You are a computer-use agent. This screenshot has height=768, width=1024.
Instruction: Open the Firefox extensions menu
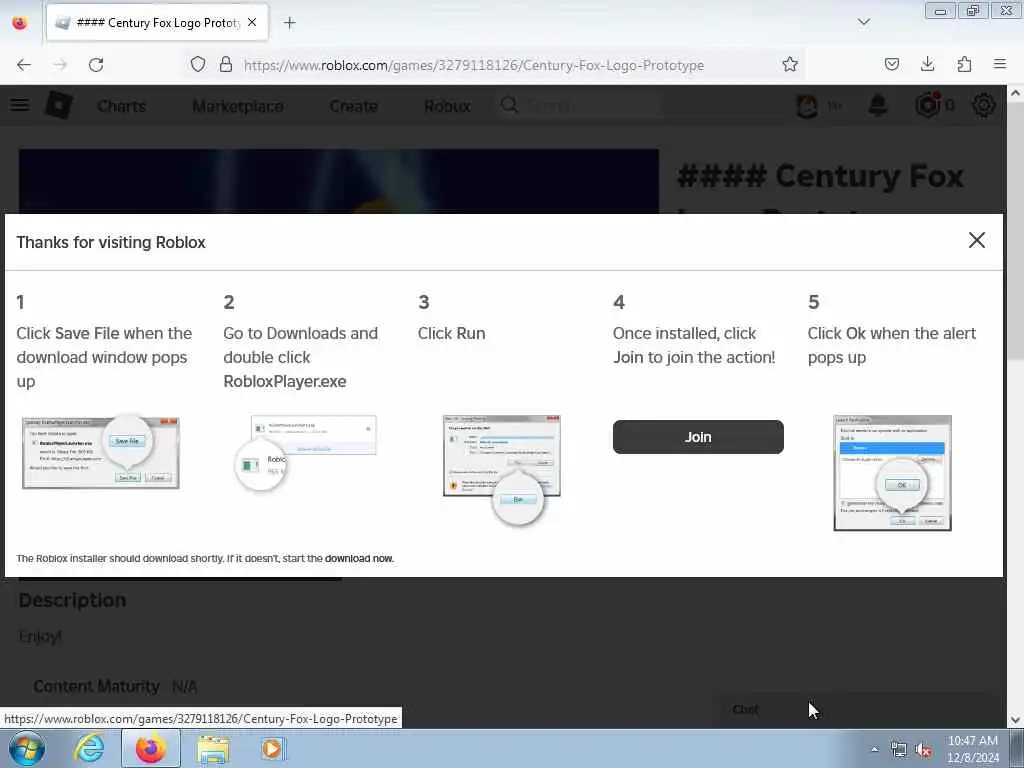pos(964,64)
